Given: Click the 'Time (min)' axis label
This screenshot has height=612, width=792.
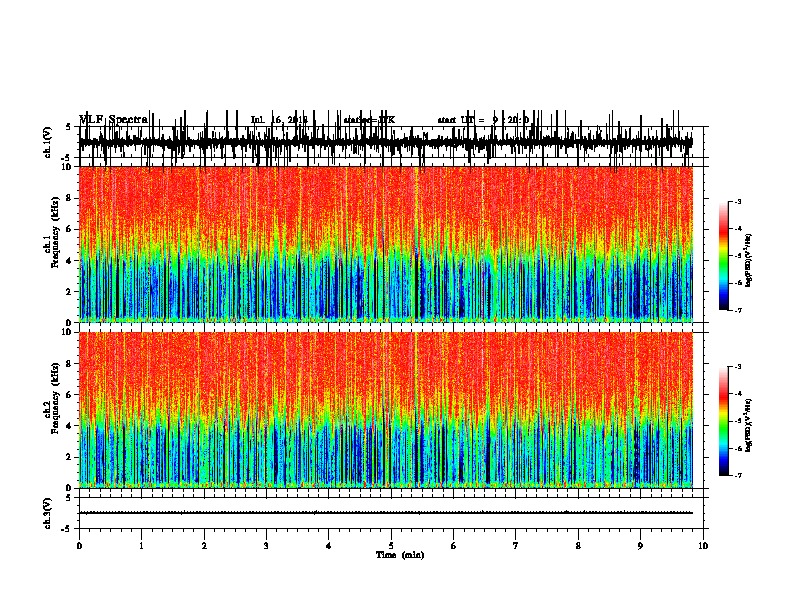Looking at the screenshot, I should [x=400, y=555].
